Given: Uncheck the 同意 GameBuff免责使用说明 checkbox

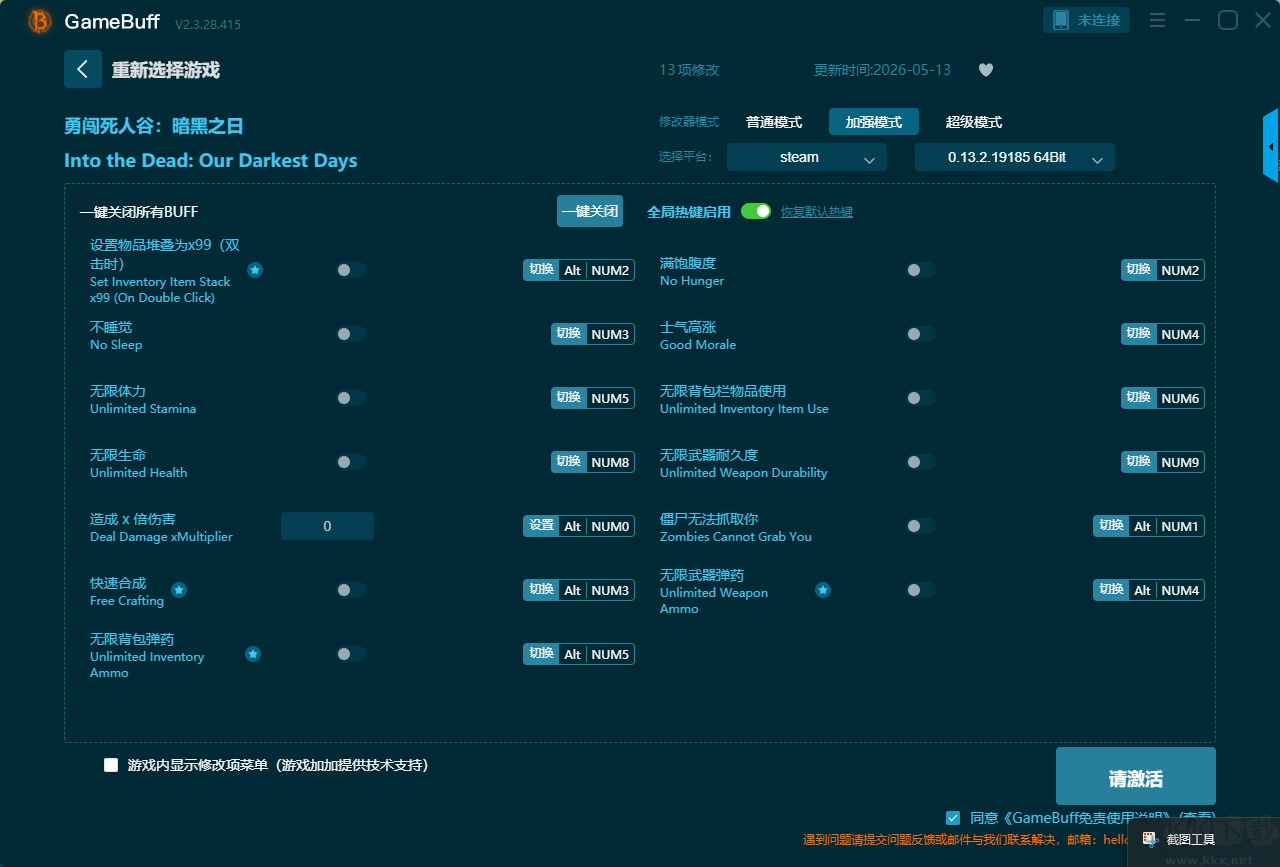Looking at the screenshot, I should point(953,817).
